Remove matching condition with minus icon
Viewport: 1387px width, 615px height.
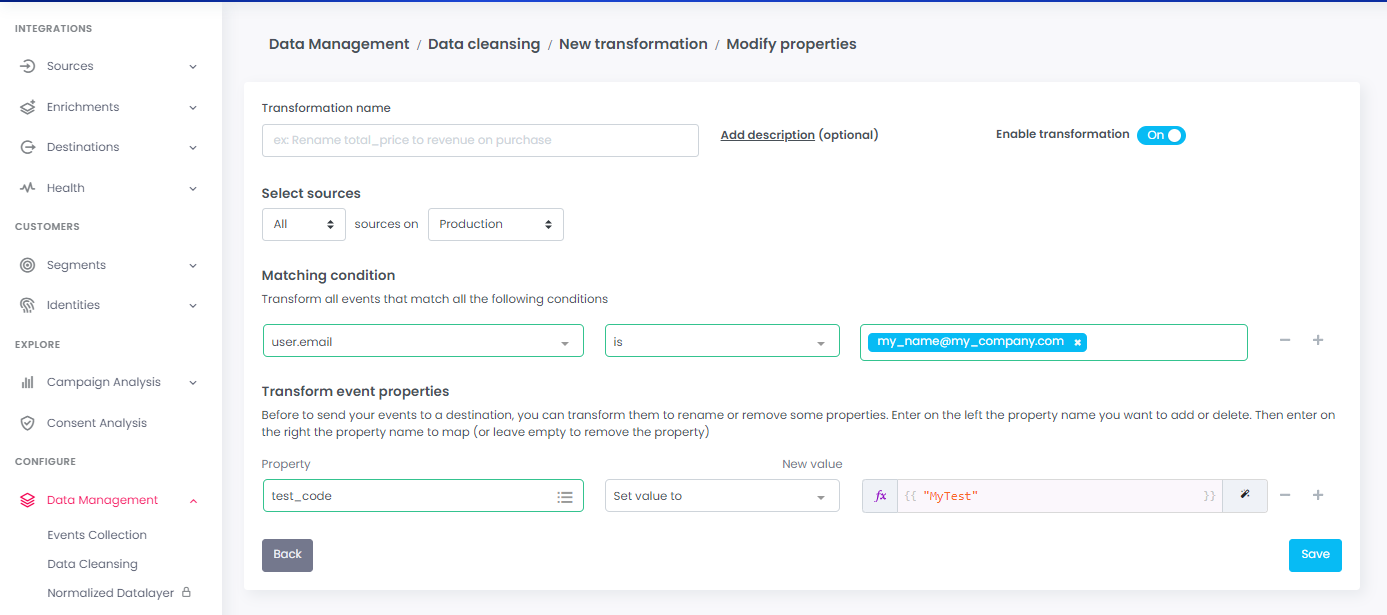[1285, 340]
